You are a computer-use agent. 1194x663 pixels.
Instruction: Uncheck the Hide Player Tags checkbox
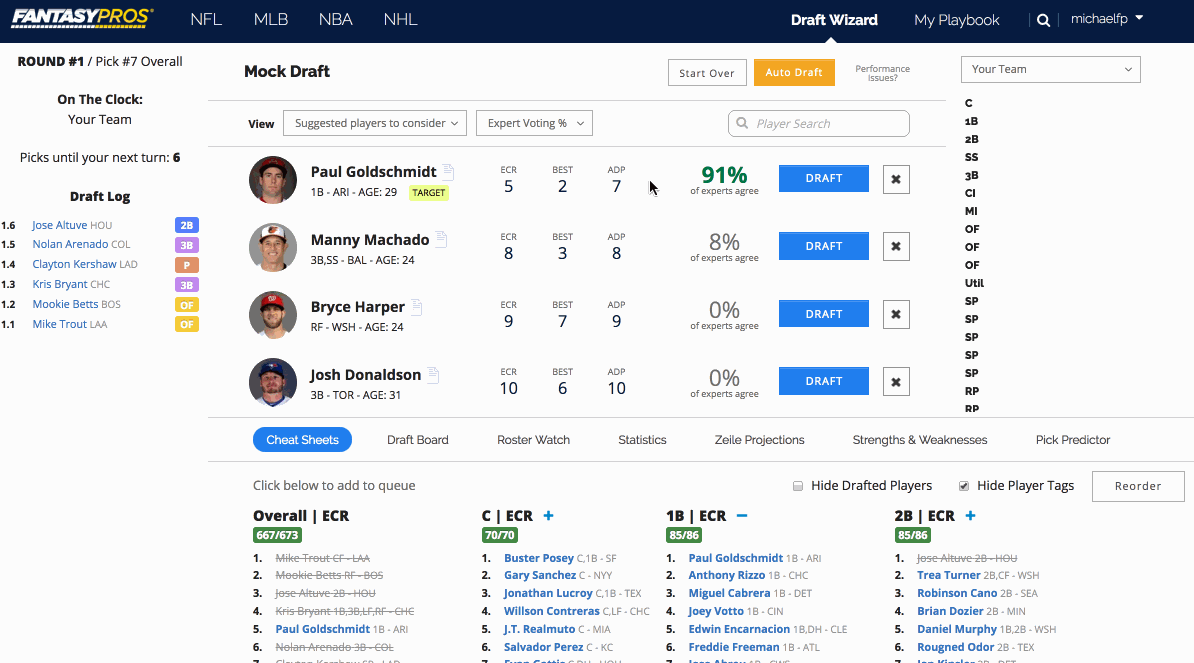tap(963, 485)
